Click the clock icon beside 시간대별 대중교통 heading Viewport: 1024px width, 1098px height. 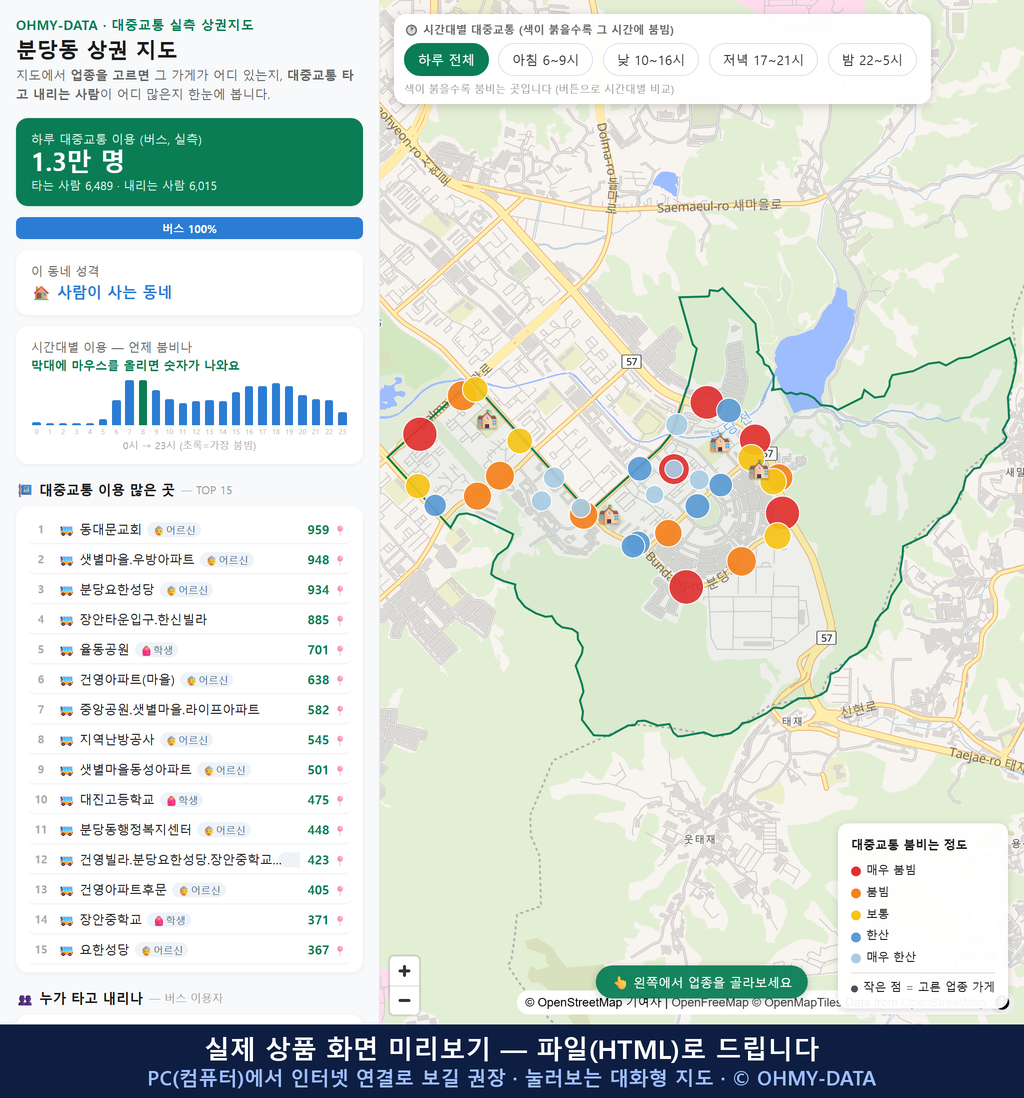[412, 30]
